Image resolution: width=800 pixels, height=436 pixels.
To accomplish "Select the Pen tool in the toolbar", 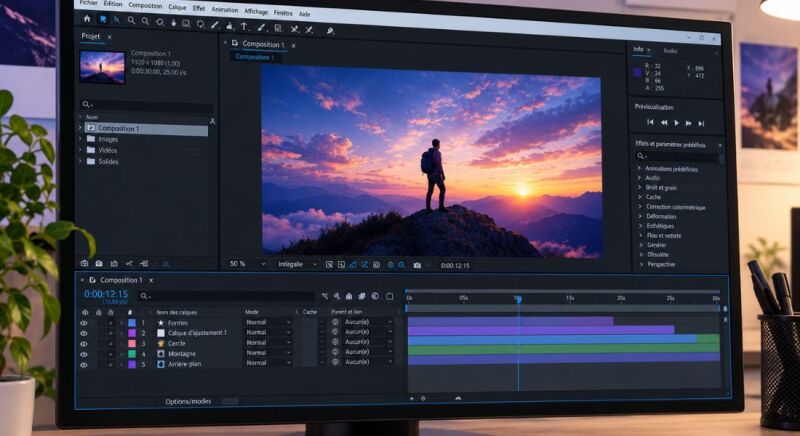I will [215, 24].
